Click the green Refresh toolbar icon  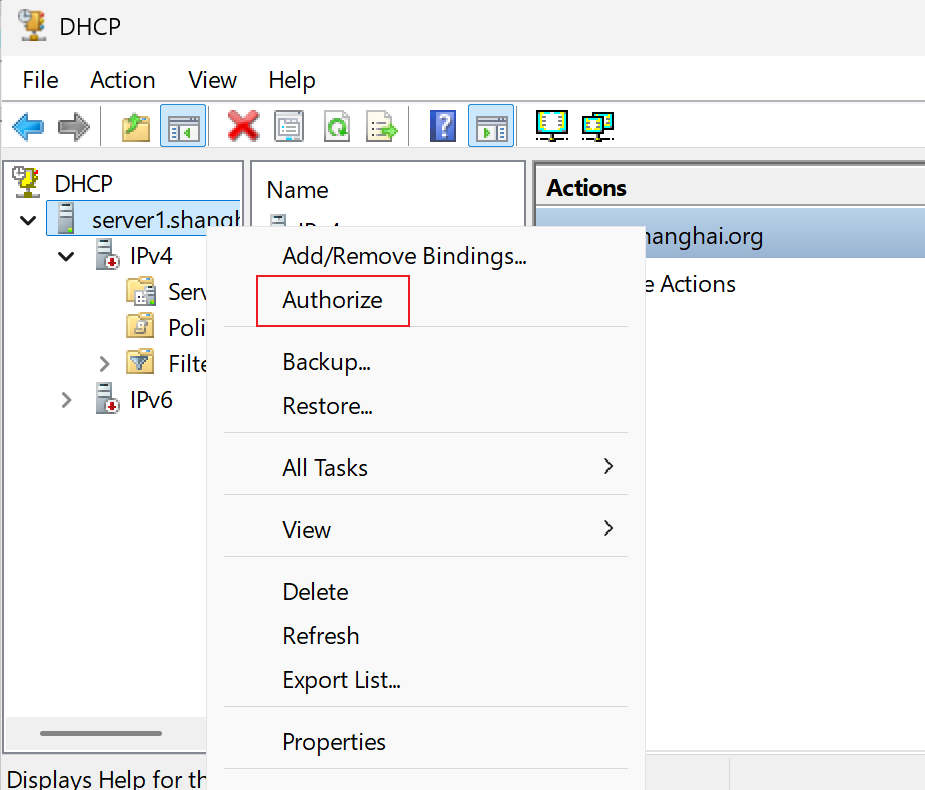pyautogui.click(x=336, y=126)
